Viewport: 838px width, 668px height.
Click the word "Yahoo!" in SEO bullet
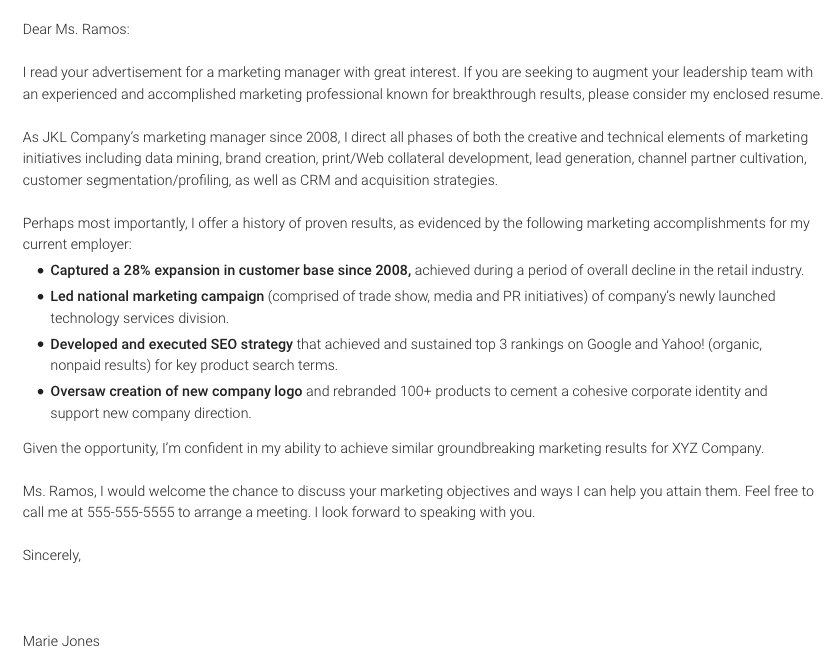point(682,344)
